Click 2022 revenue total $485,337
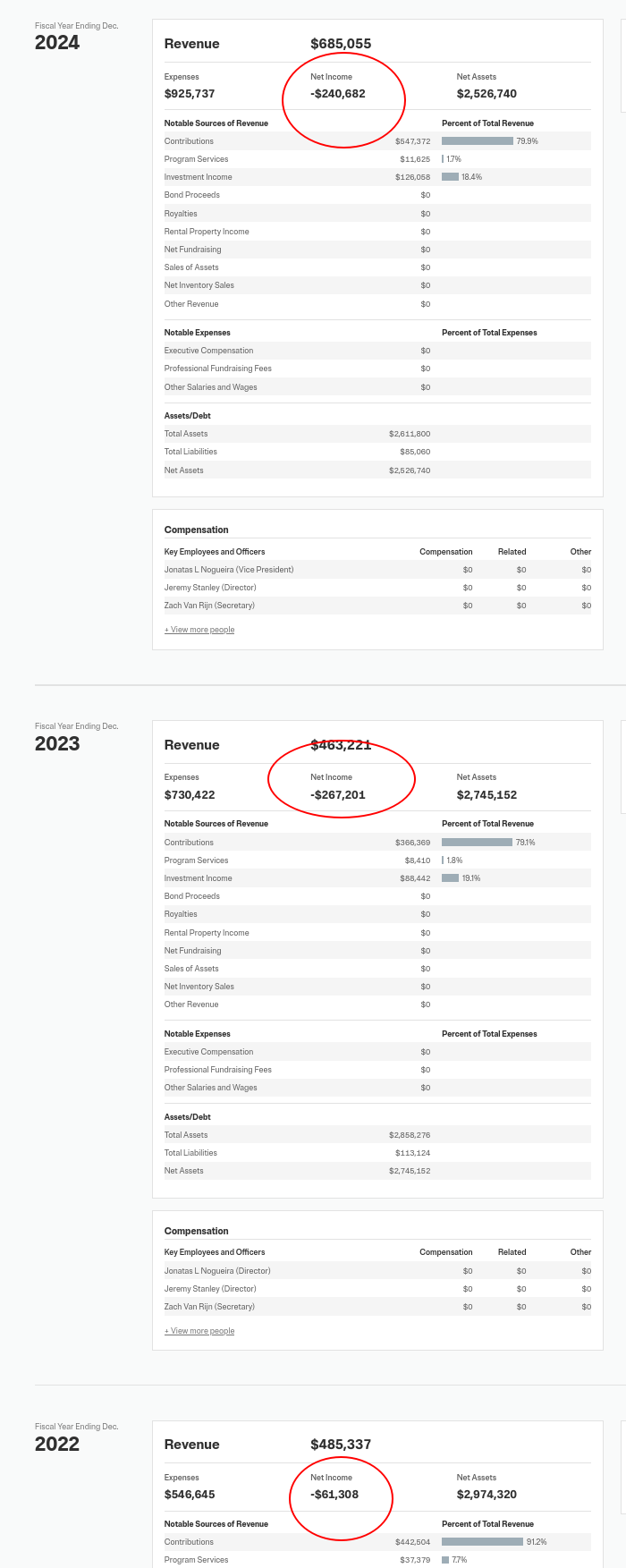The height and width of the screenshot is (1568, 626). 341,1445
